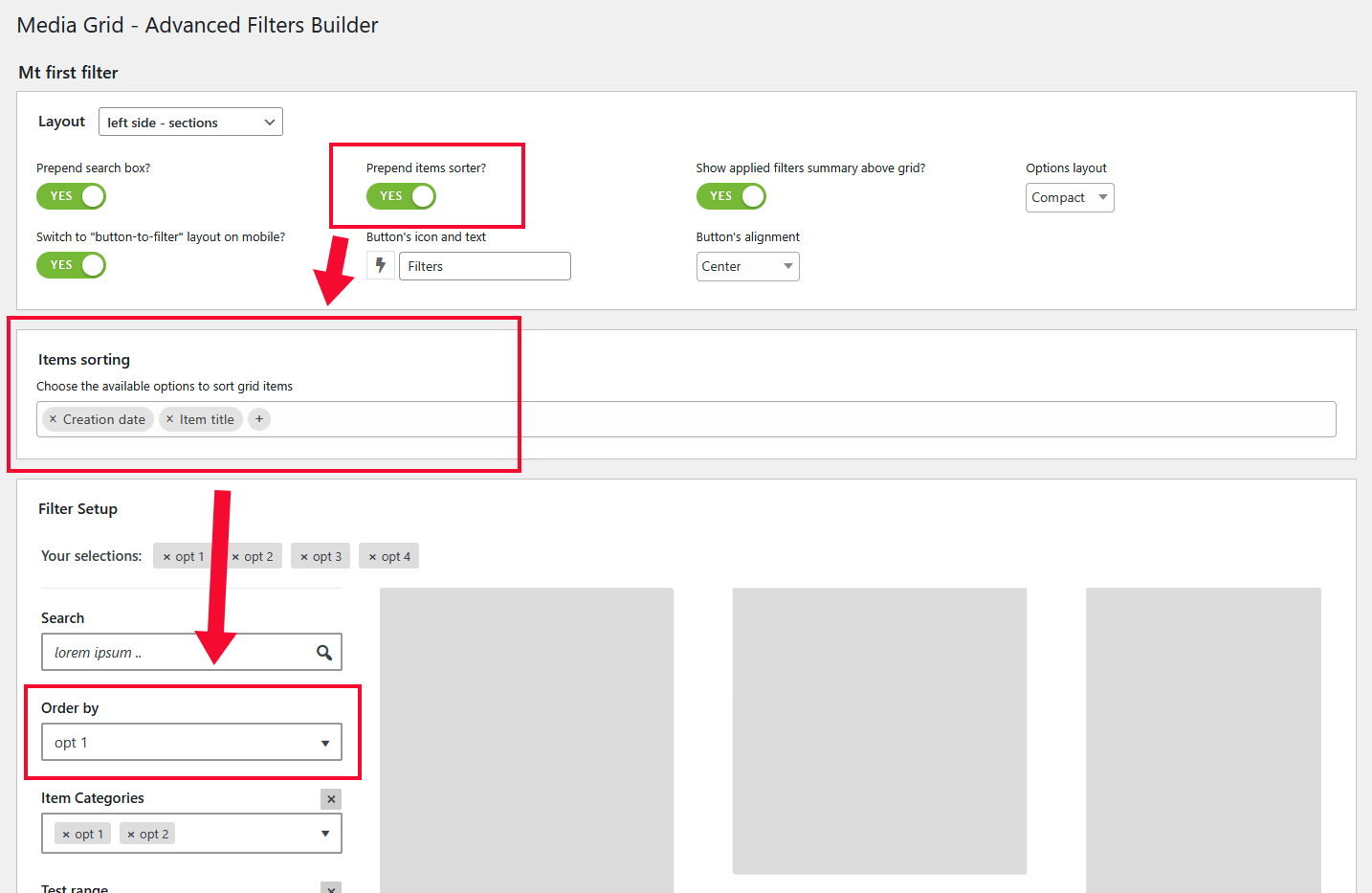Image resolution: width=1372 pixels, height=893 pixels.
Task: Open the Button's alignment 'Center' dropdown
Action: [x=747, y=266]
